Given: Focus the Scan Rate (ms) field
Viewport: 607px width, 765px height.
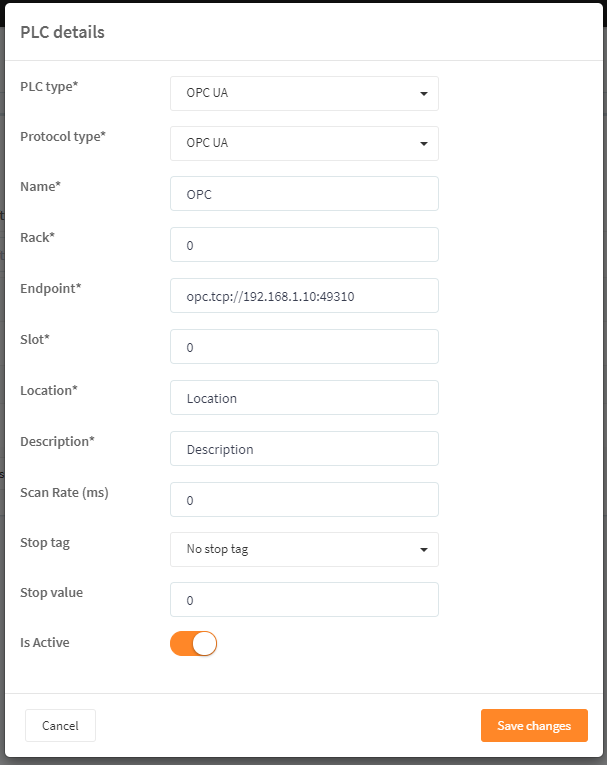Looking at the screenshot, I should [304, 500].
